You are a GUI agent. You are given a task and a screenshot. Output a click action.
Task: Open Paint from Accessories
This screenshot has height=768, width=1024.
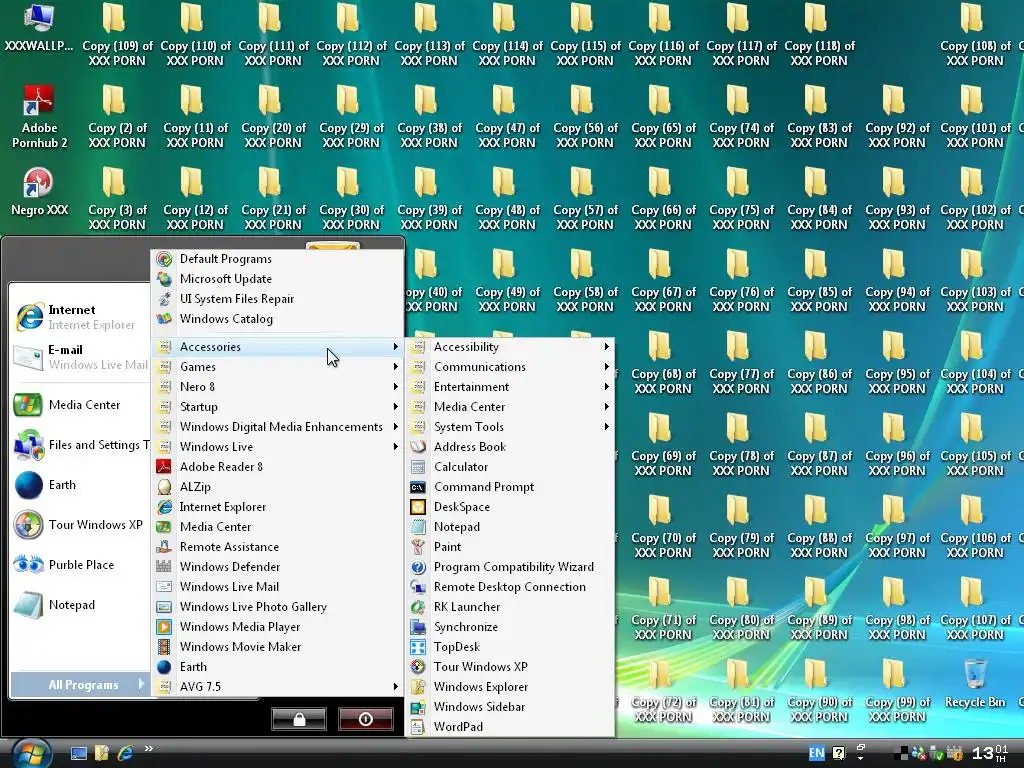point(509,547)
